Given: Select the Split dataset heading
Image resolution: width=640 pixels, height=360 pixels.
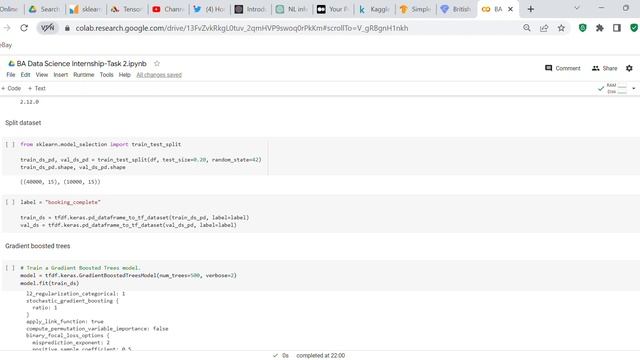Looking at the screenshot, I should 23,123.
